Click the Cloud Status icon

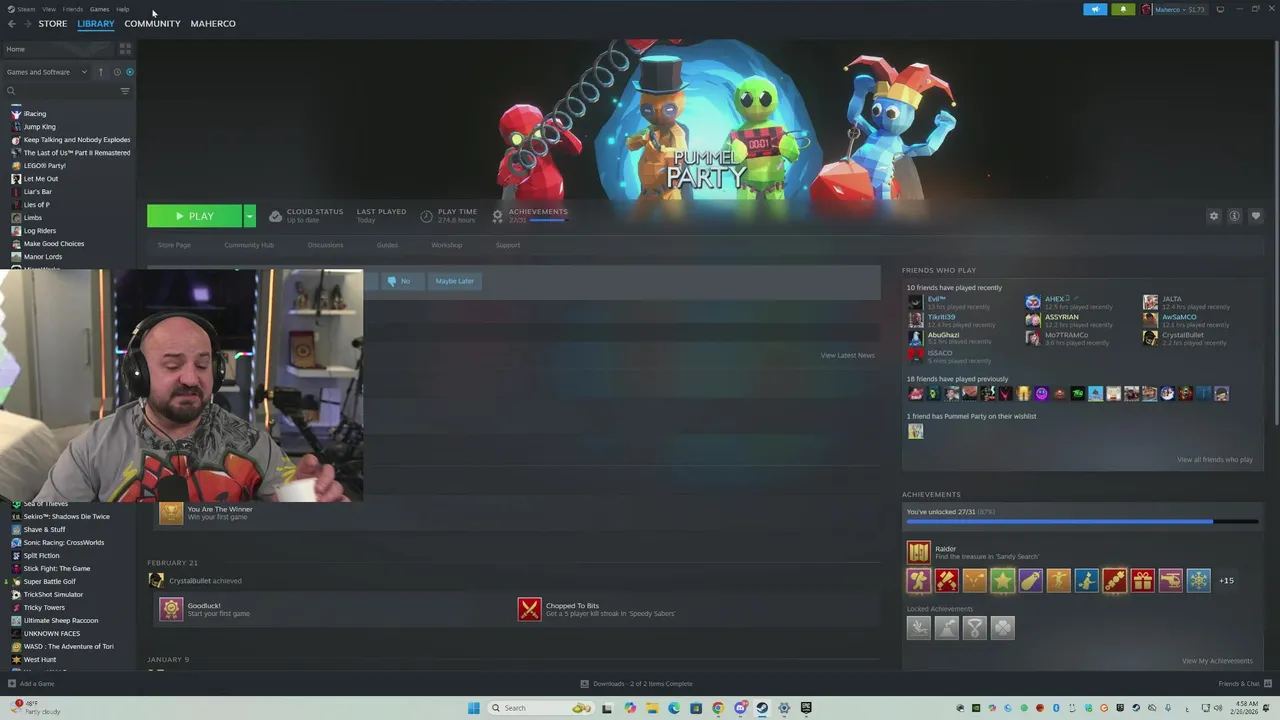pyautogui.click(x=275, y=216)
